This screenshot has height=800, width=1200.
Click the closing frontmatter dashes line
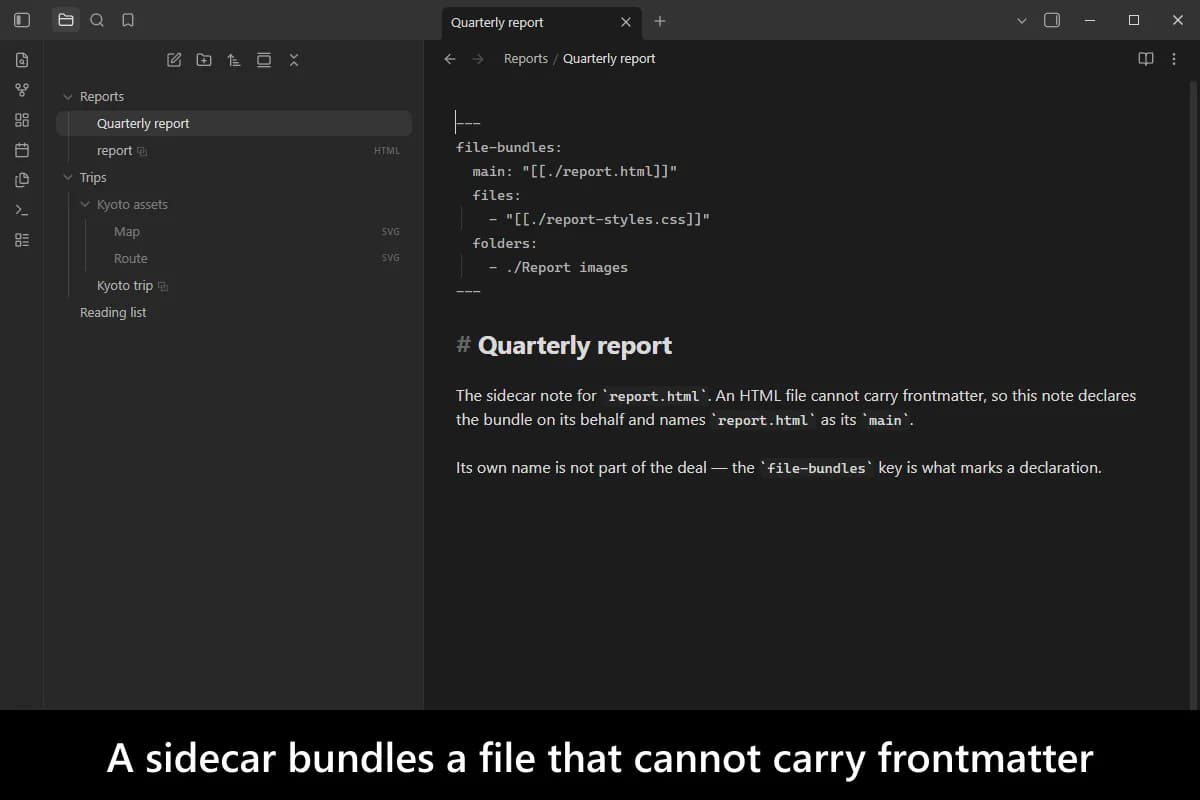click(x=468, y=292)
